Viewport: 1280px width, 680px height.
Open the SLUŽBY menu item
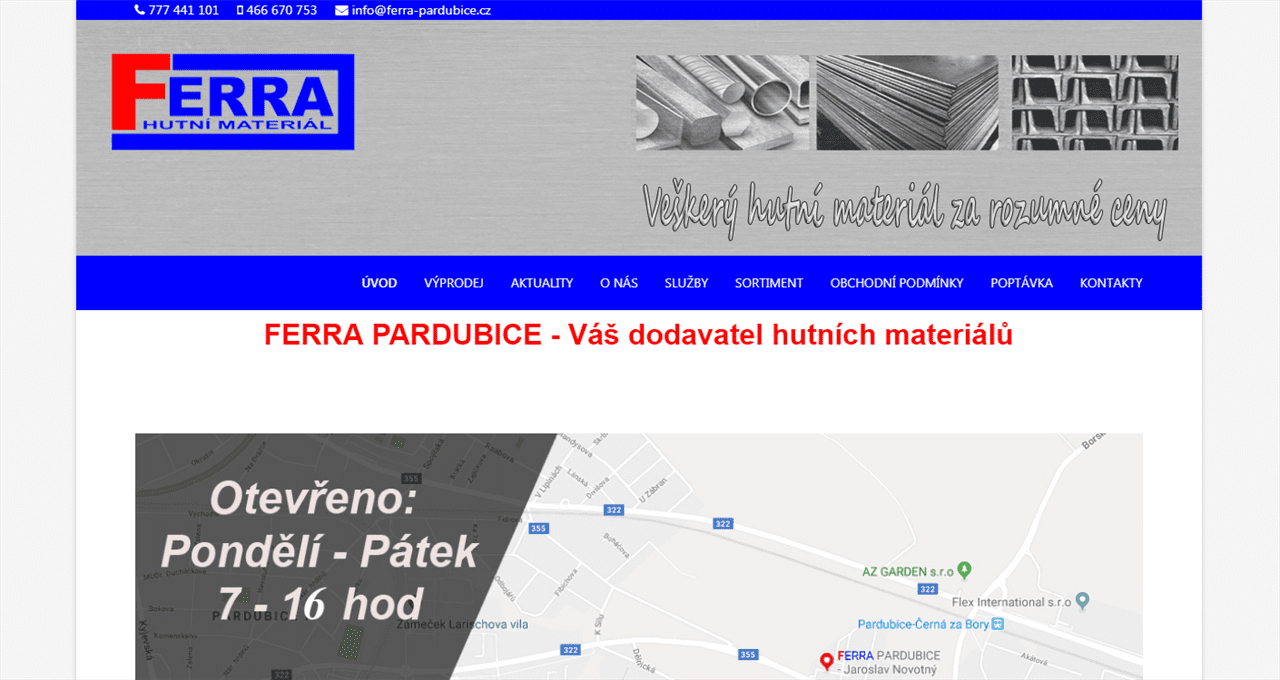click(686, 283)
